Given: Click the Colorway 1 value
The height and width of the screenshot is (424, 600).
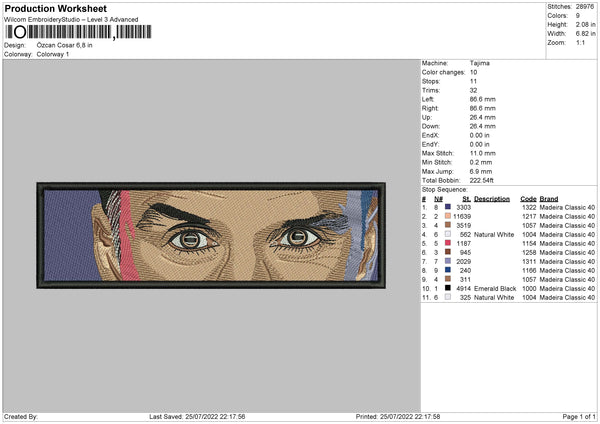Looking at the screenshot, I should click(x=53, y=54).
